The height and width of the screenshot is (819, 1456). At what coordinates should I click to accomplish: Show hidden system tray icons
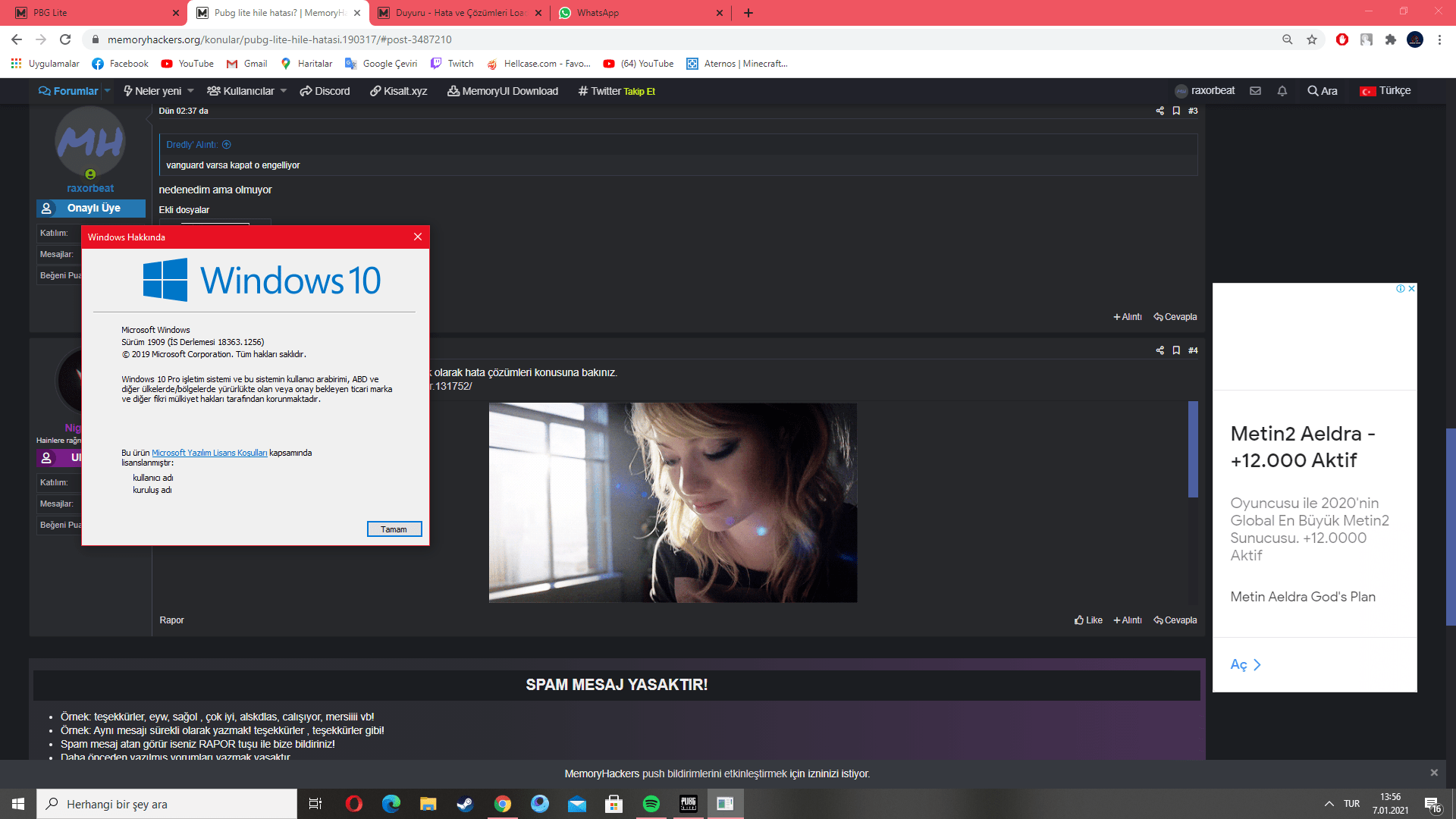(x=1329, y=804)
